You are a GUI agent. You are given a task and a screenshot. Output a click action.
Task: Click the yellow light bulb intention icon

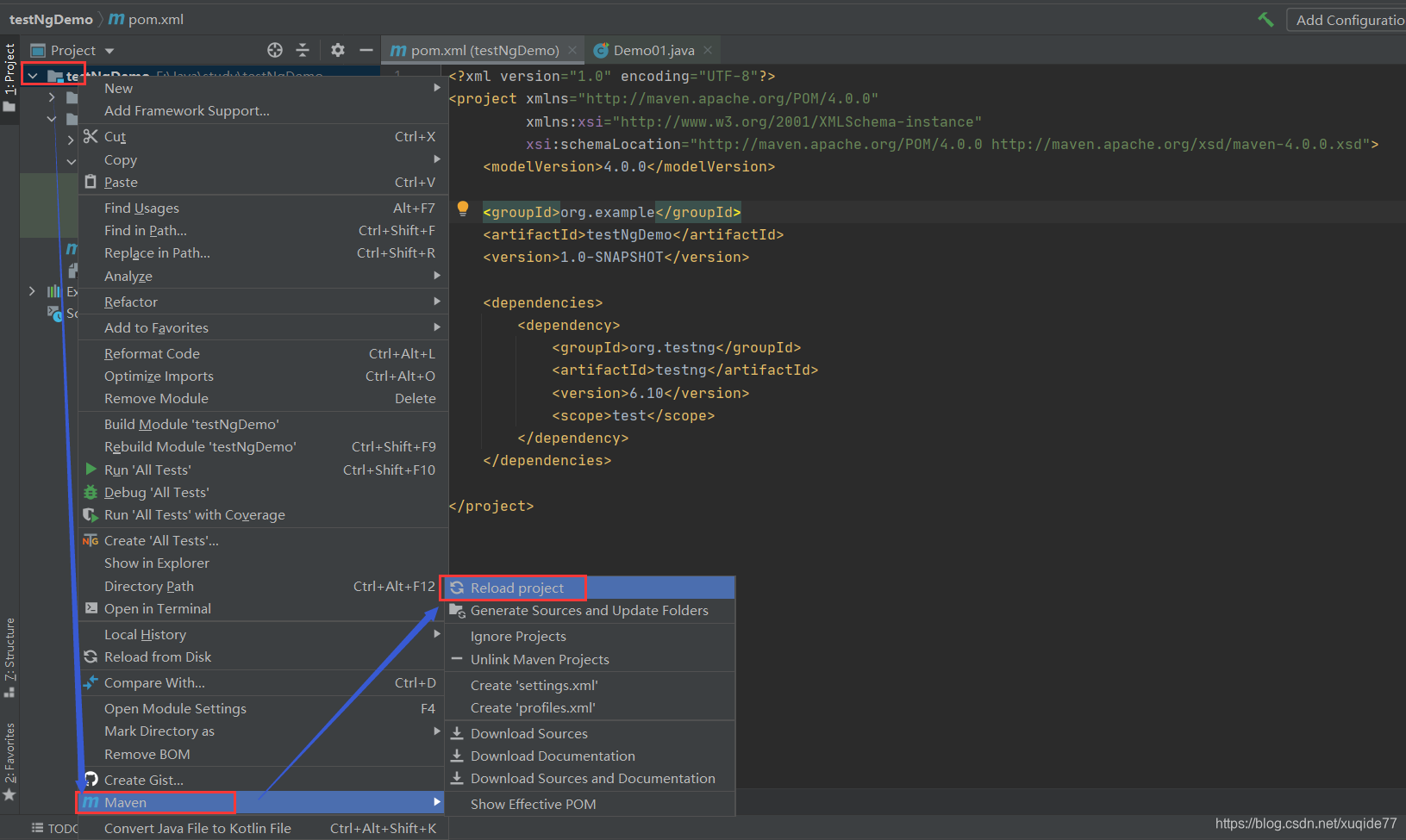click(x=463, y=208)
